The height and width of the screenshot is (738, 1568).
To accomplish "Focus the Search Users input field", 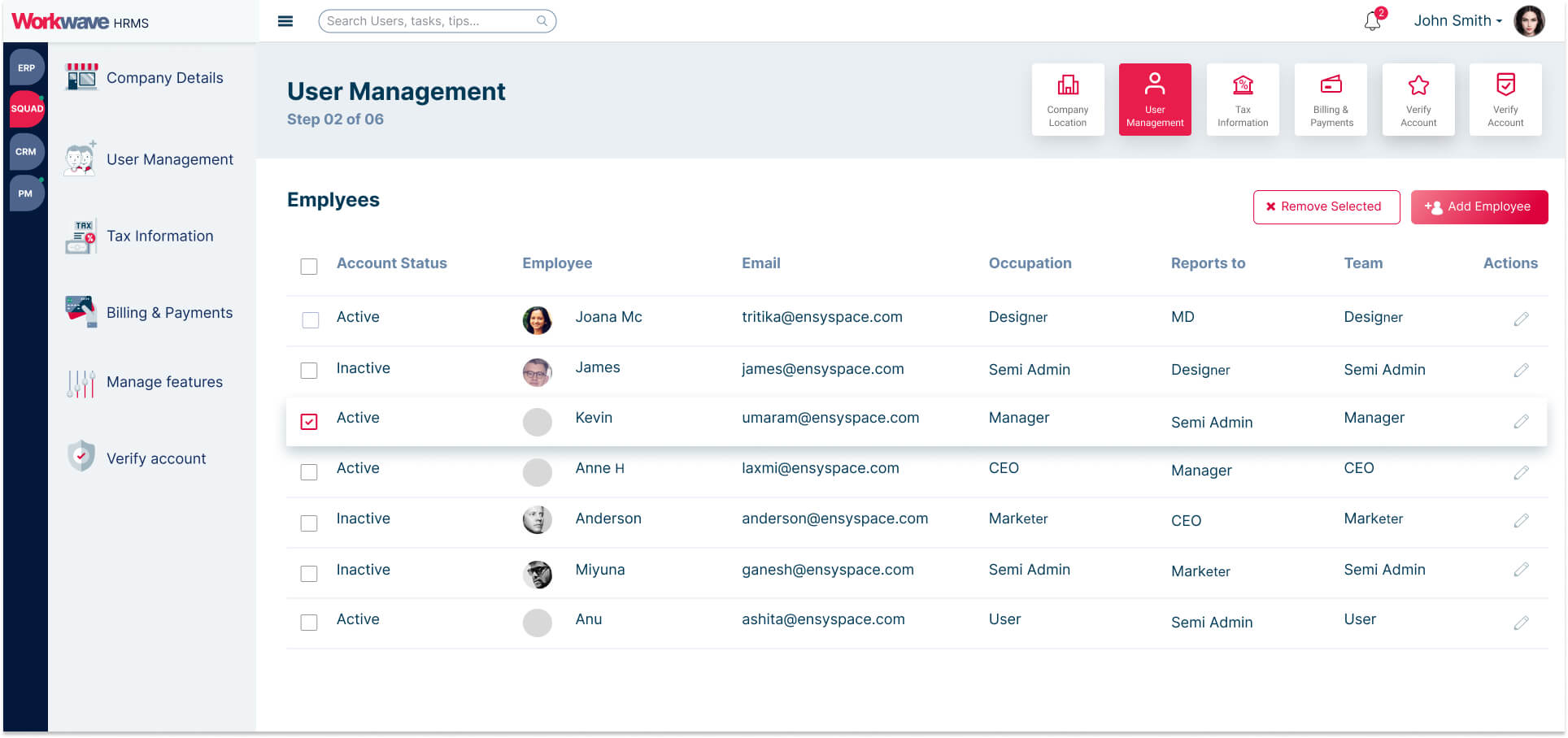I will [429, 21].
